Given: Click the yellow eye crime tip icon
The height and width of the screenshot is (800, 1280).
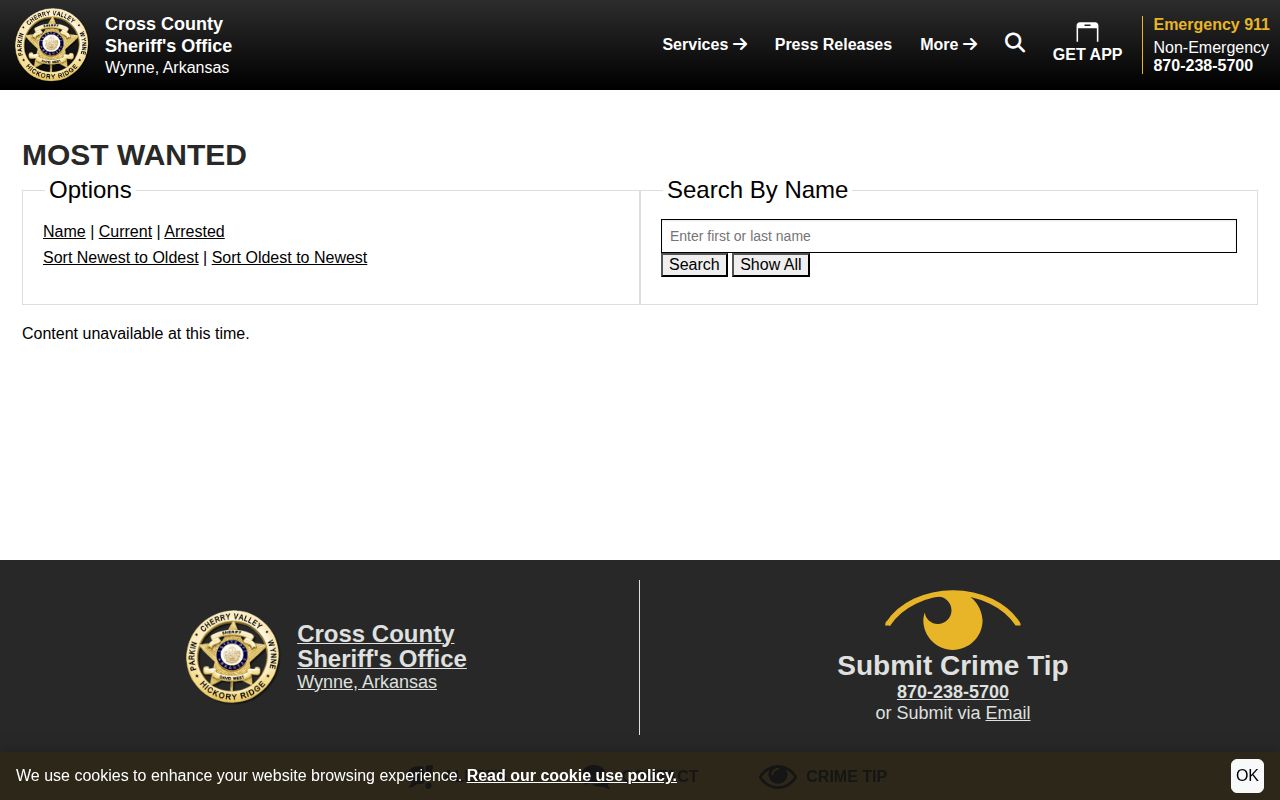Looking at the screenshot, I should (953, 620).
